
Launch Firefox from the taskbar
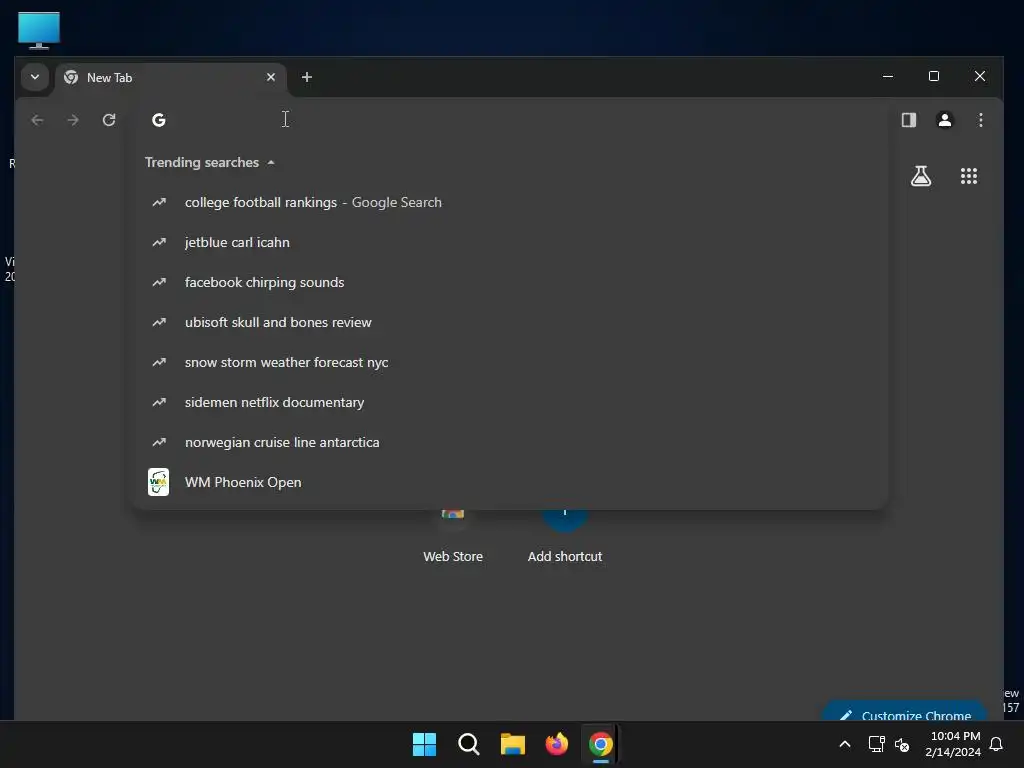tap(556, 744)
